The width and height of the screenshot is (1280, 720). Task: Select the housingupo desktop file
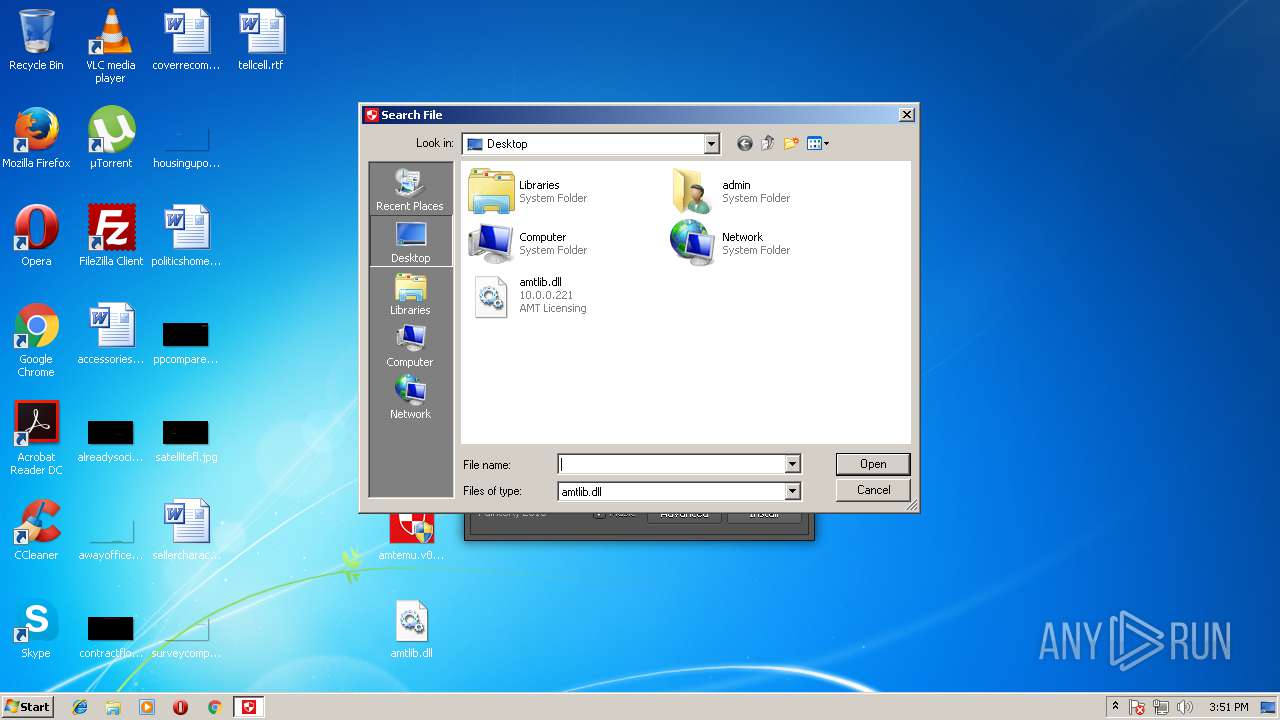186,147
